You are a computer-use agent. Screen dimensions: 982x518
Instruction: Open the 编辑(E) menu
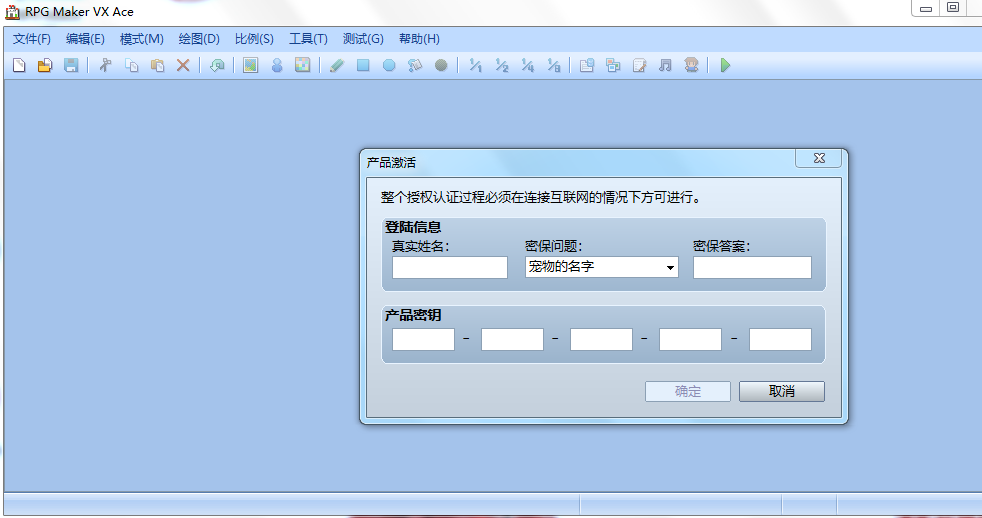pos(85,39)
